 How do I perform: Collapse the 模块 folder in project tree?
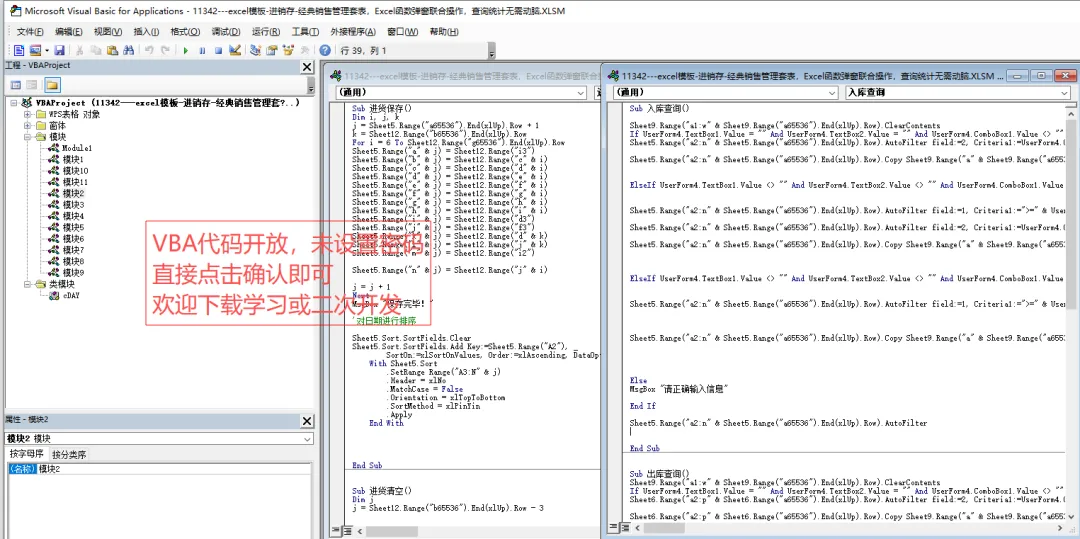pos(28,137)
